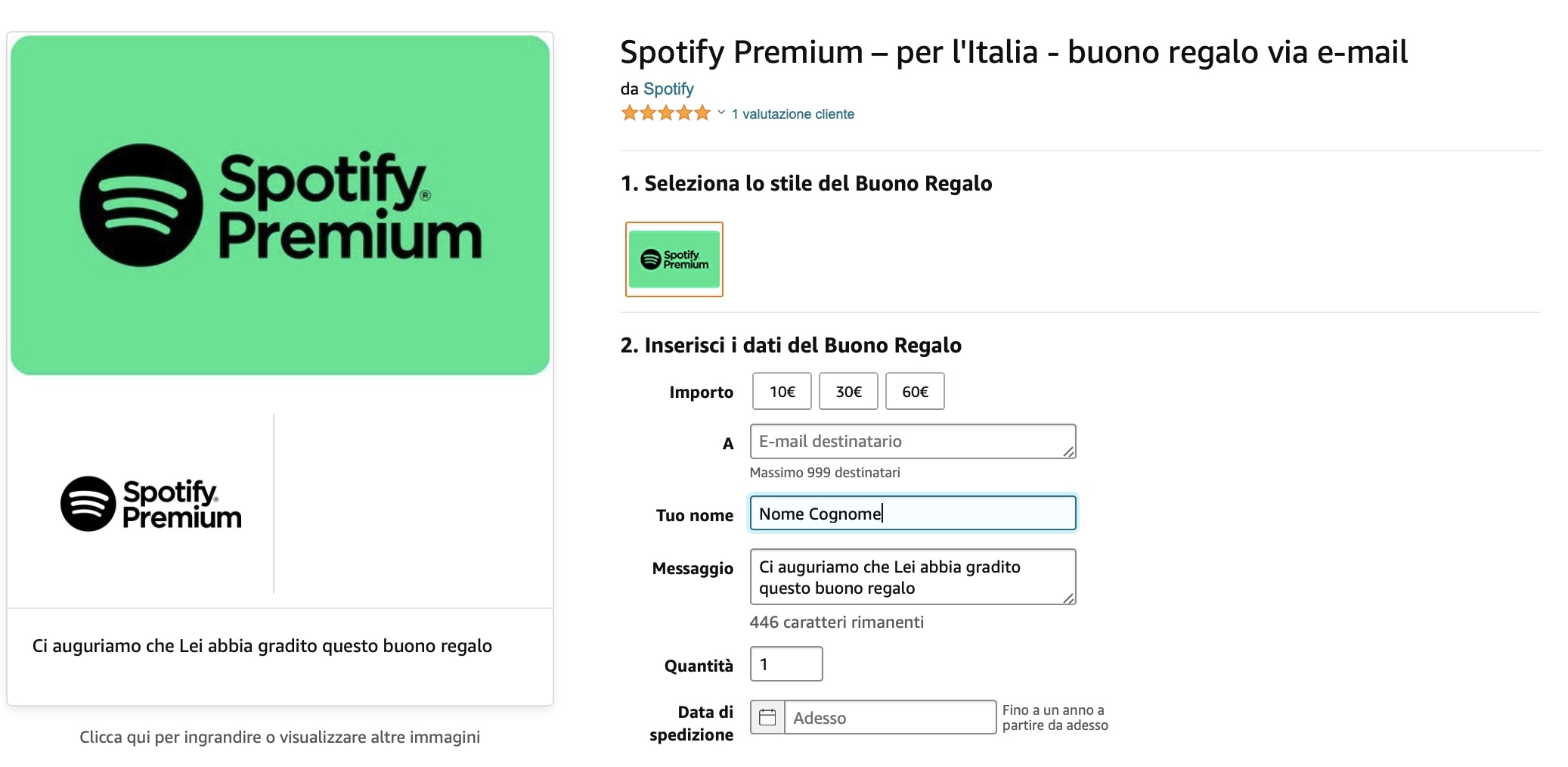
Task: Select the 30€ importo option
Action: pos(848,391)
